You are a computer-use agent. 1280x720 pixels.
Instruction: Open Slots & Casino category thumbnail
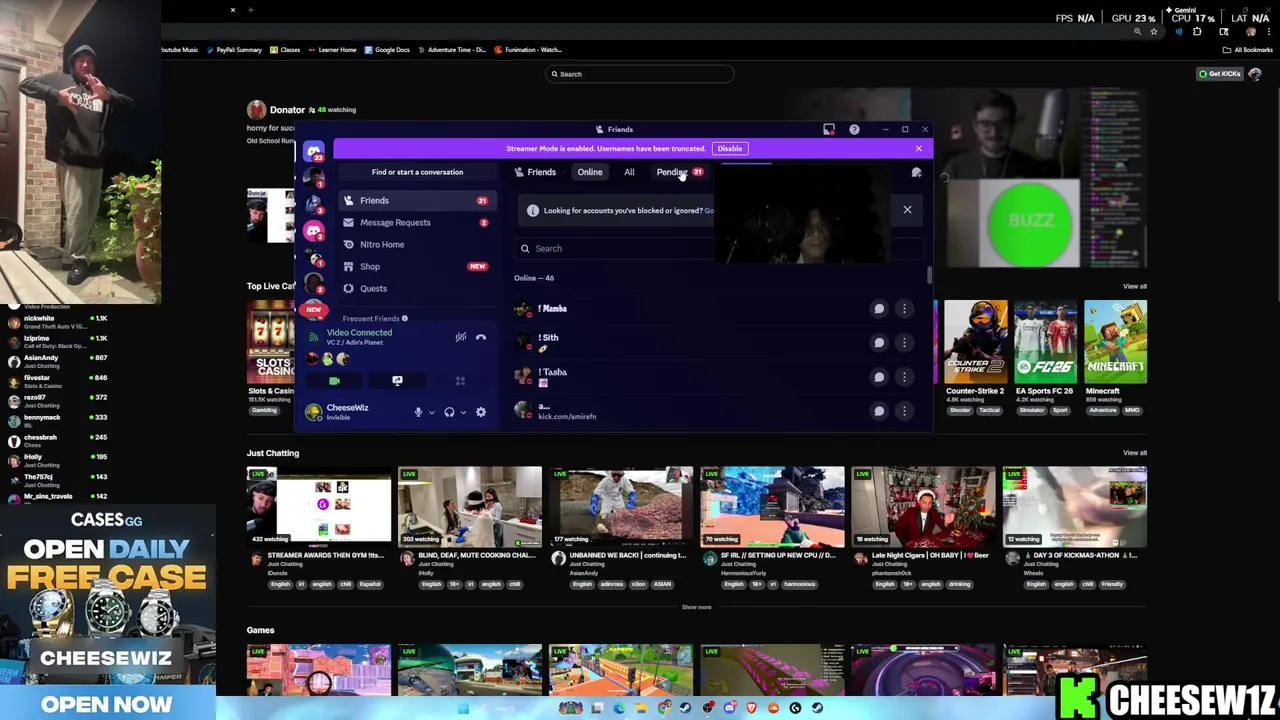(x=271, y=341)
